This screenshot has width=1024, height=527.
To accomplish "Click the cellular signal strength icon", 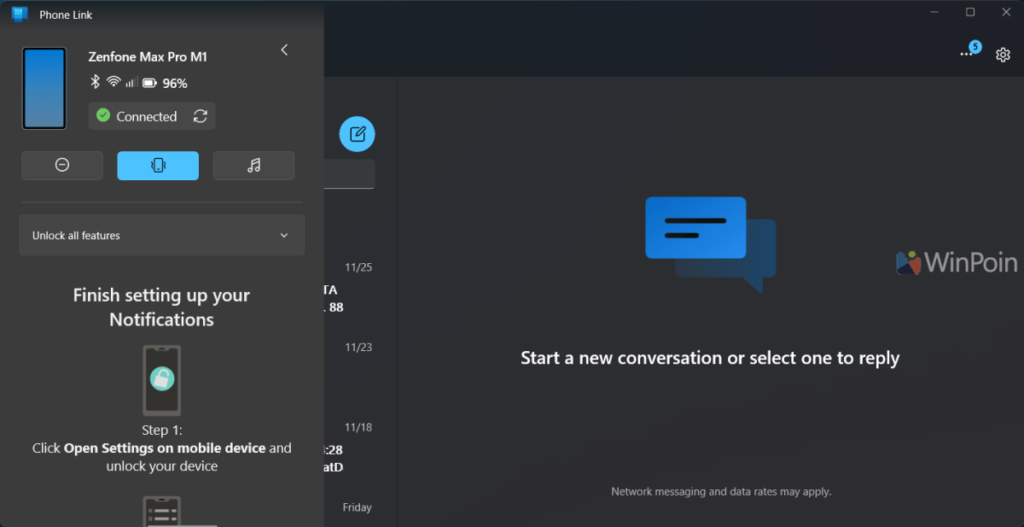I will (x=131, y=83).
